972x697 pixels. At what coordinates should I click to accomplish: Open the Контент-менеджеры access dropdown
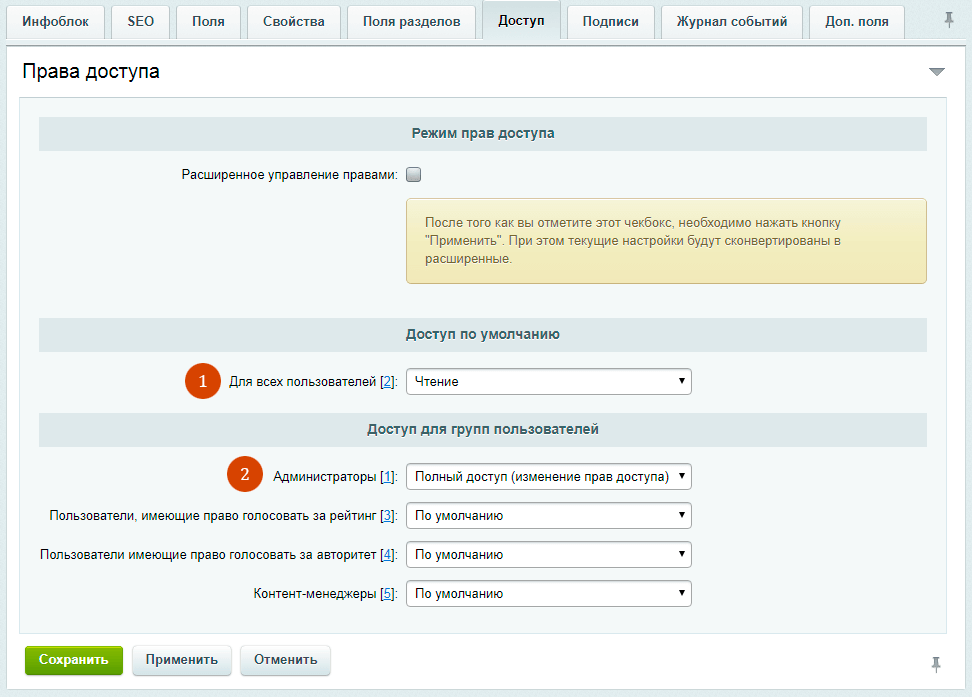point(548,593)
